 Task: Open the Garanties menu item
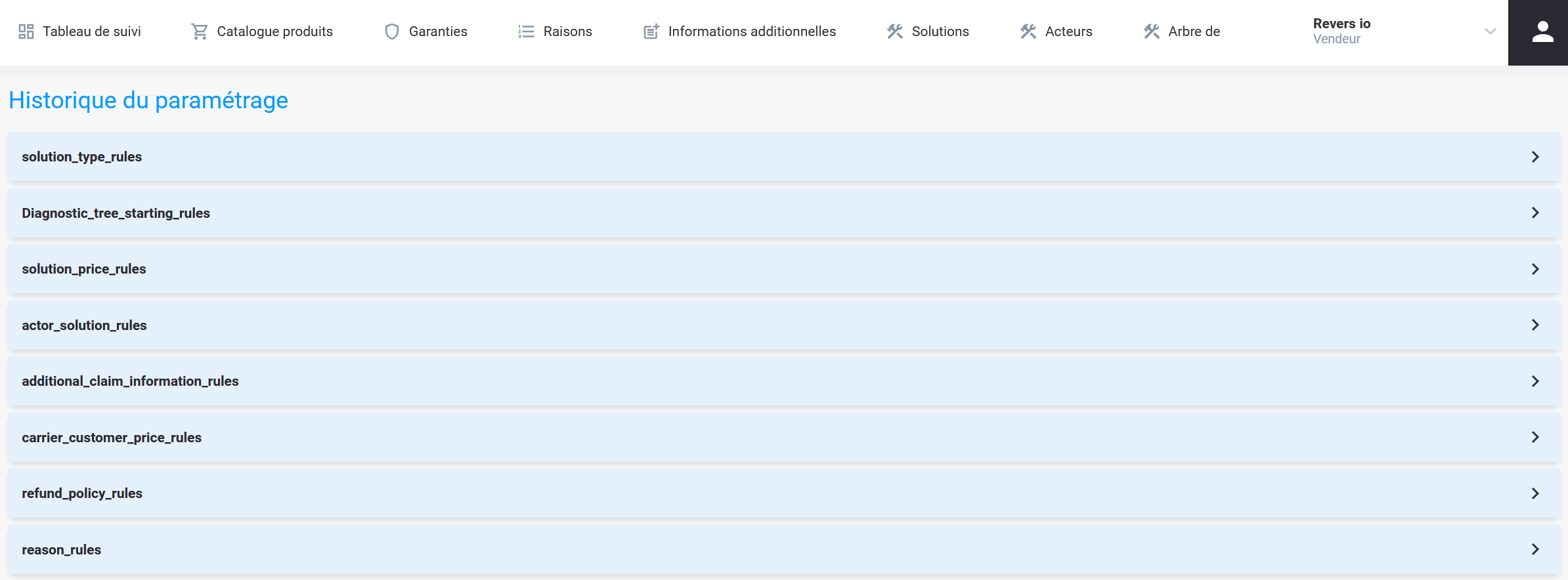[438, 31]
